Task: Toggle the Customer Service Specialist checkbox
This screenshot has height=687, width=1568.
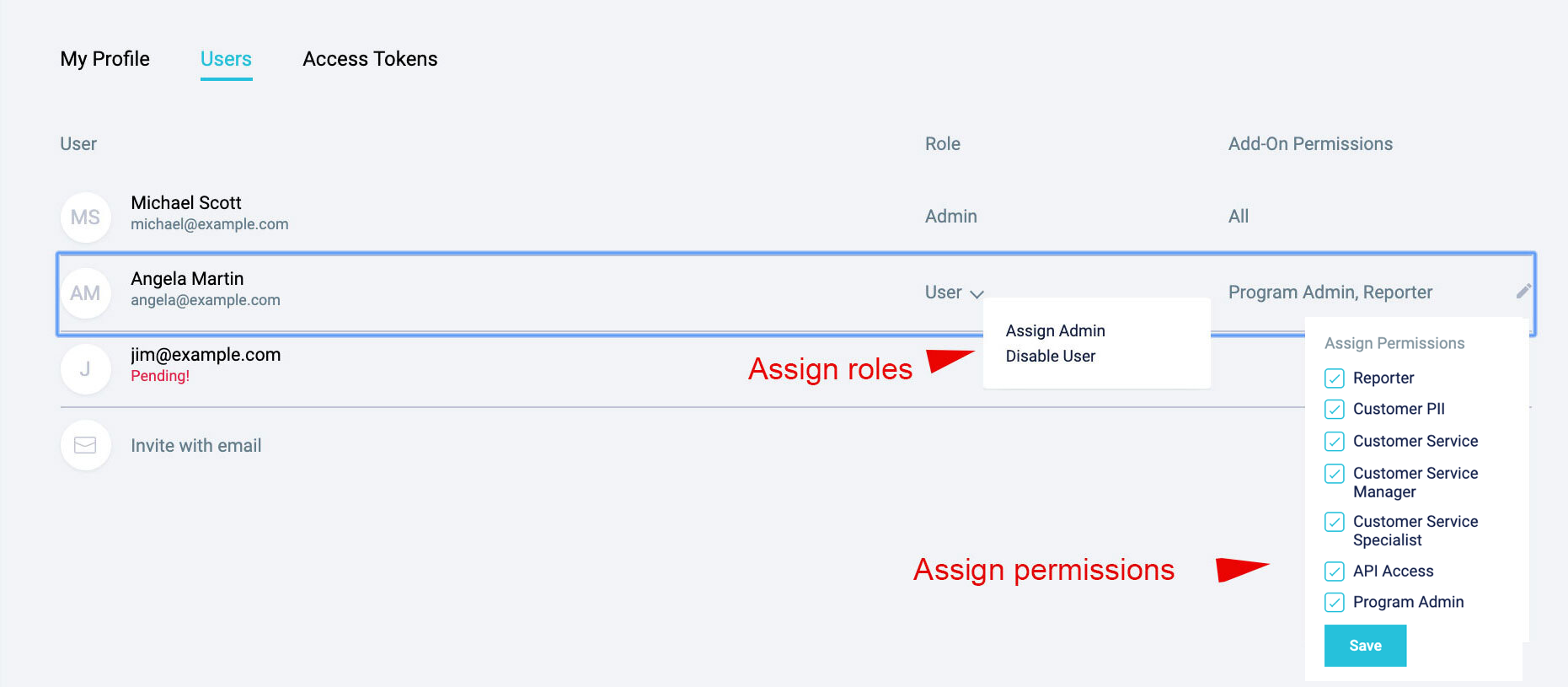Action: pyautogui.click(x=1335, y=522)
